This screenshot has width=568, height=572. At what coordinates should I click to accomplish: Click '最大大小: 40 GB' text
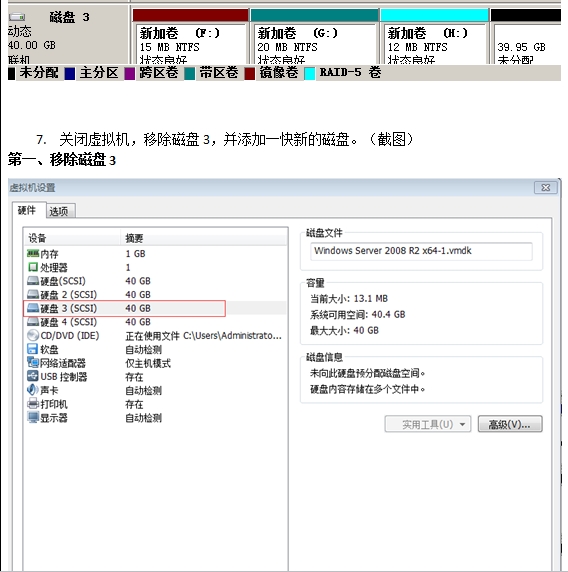pos(344,331)
